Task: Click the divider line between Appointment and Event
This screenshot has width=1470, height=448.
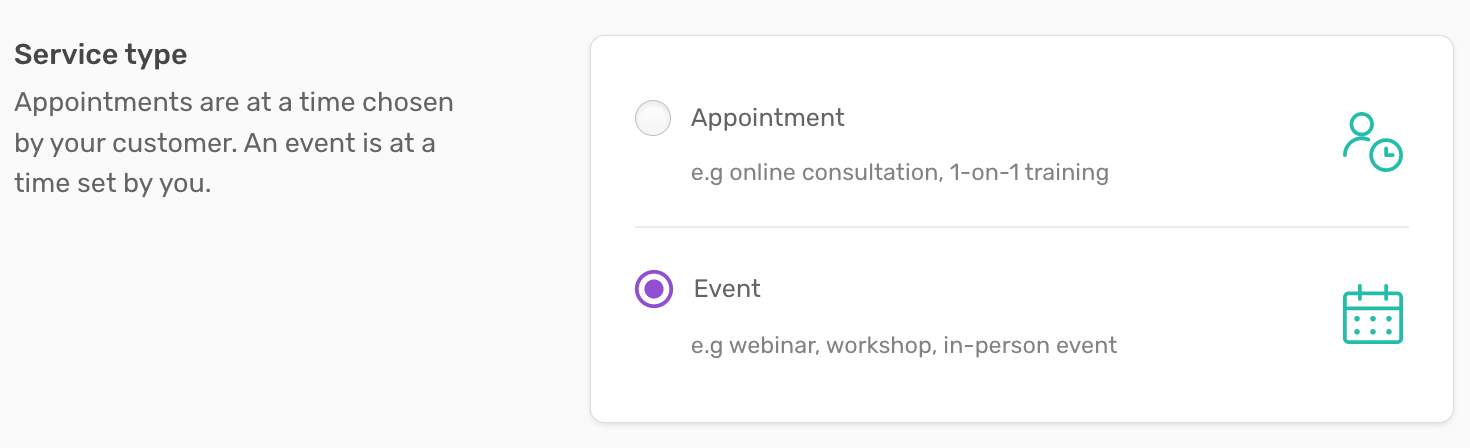Action: click(x=1021, y=227)
